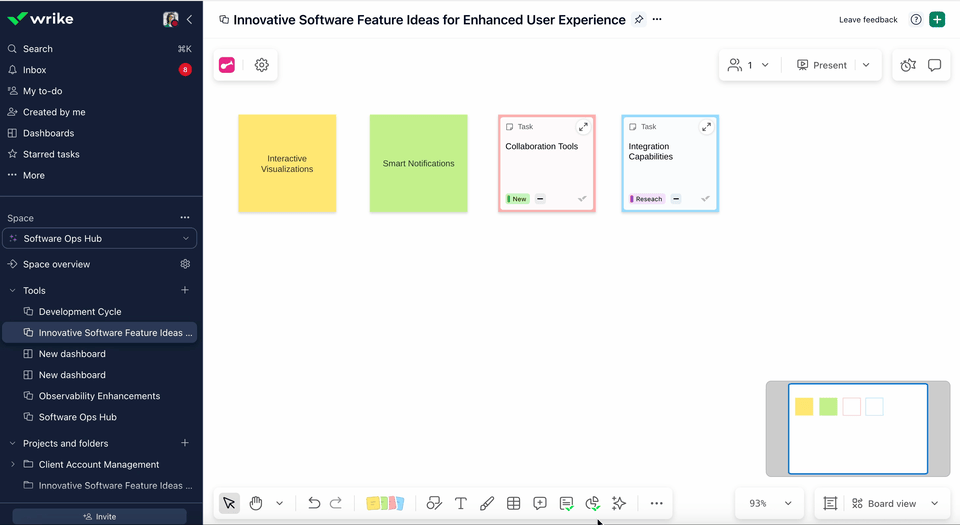
Task: Expand the Client Account Management folder
Action: pos(13,465)
